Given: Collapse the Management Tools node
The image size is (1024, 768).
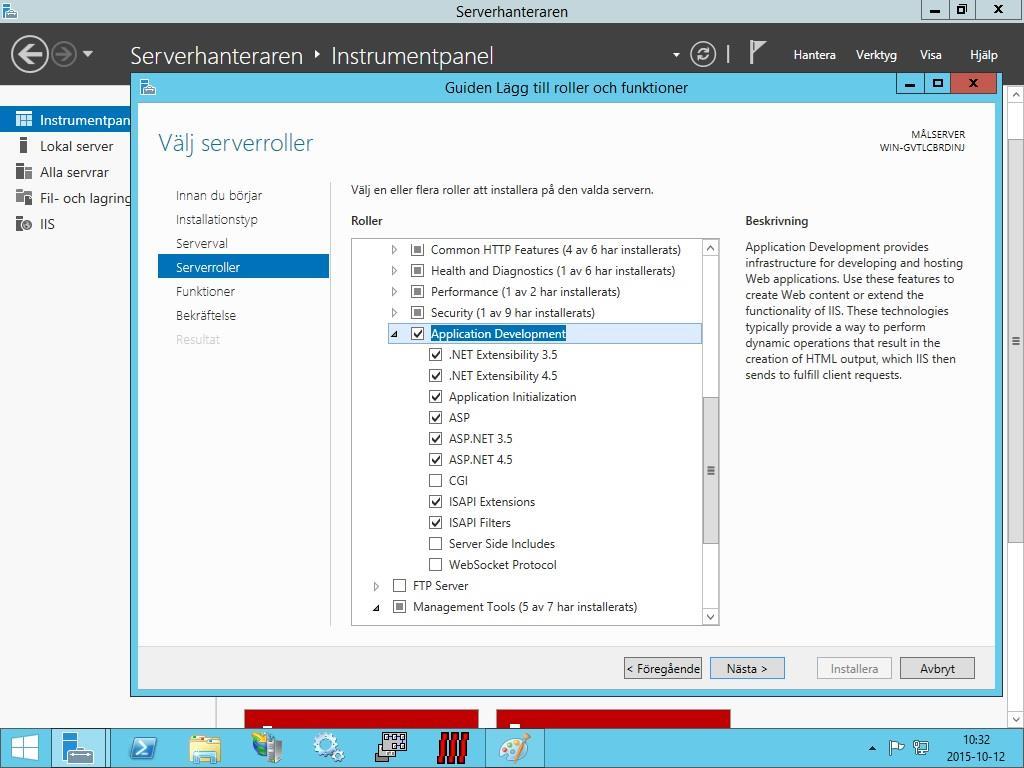Looking at the screenshot, I should [376, 607].
